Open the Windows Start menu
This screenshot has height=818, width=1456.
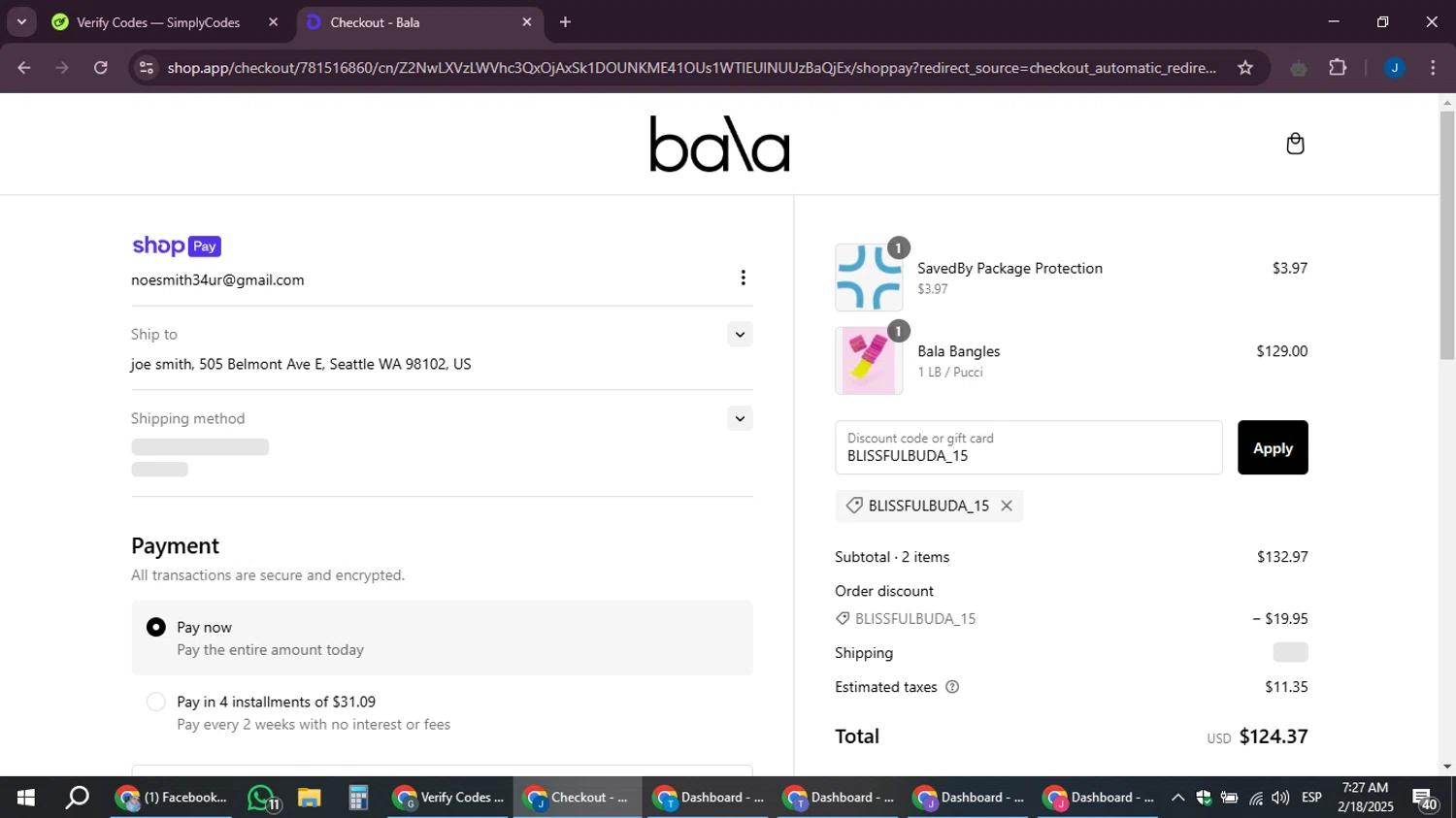(x=25, y=798)
